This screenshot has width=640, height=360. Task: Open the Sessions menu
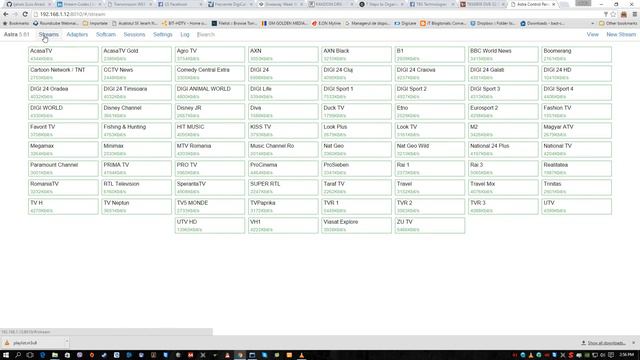tap(134, 34)
